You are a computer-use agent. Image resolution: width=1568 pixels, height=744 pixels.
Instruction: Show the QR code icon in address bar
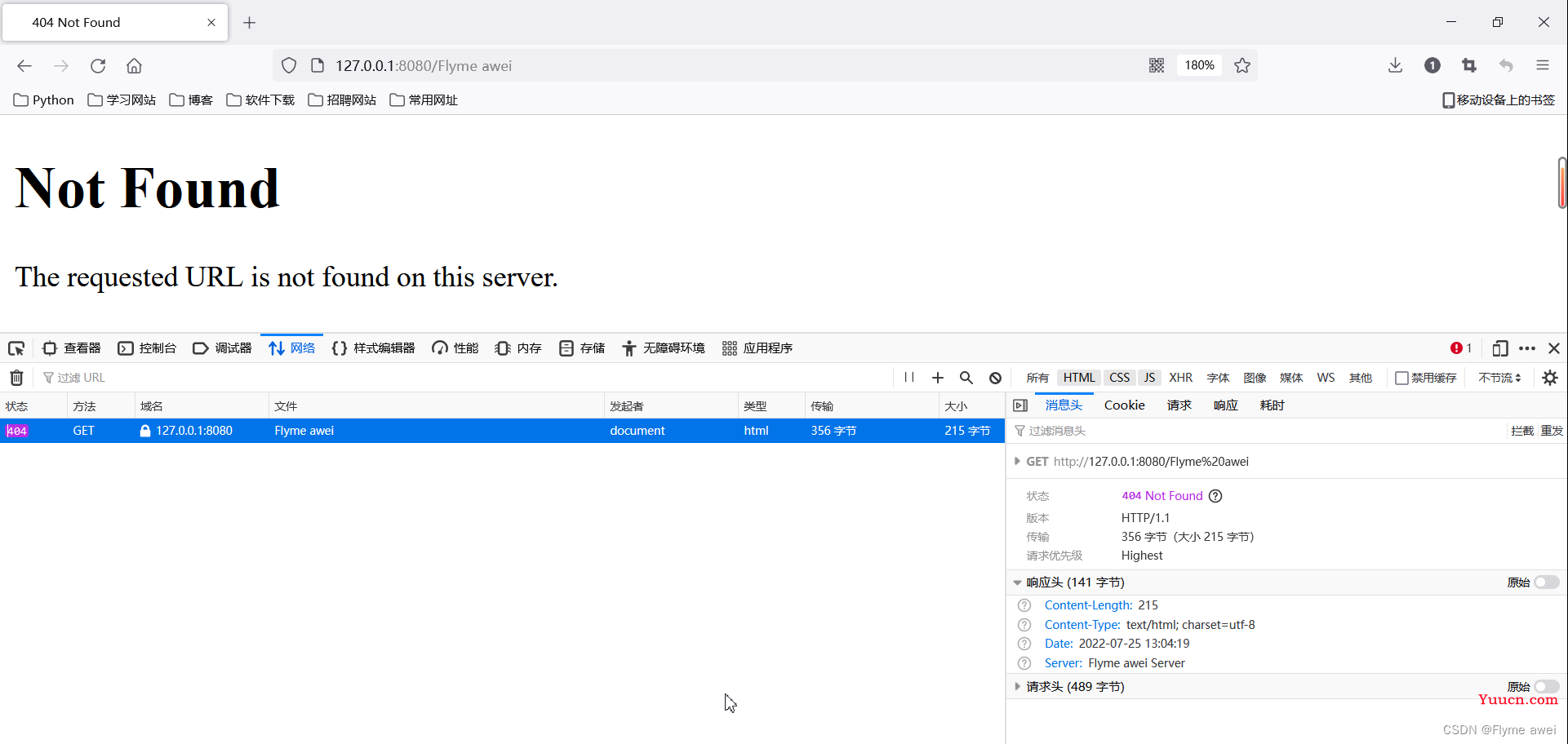click(x=1157, y=65)
